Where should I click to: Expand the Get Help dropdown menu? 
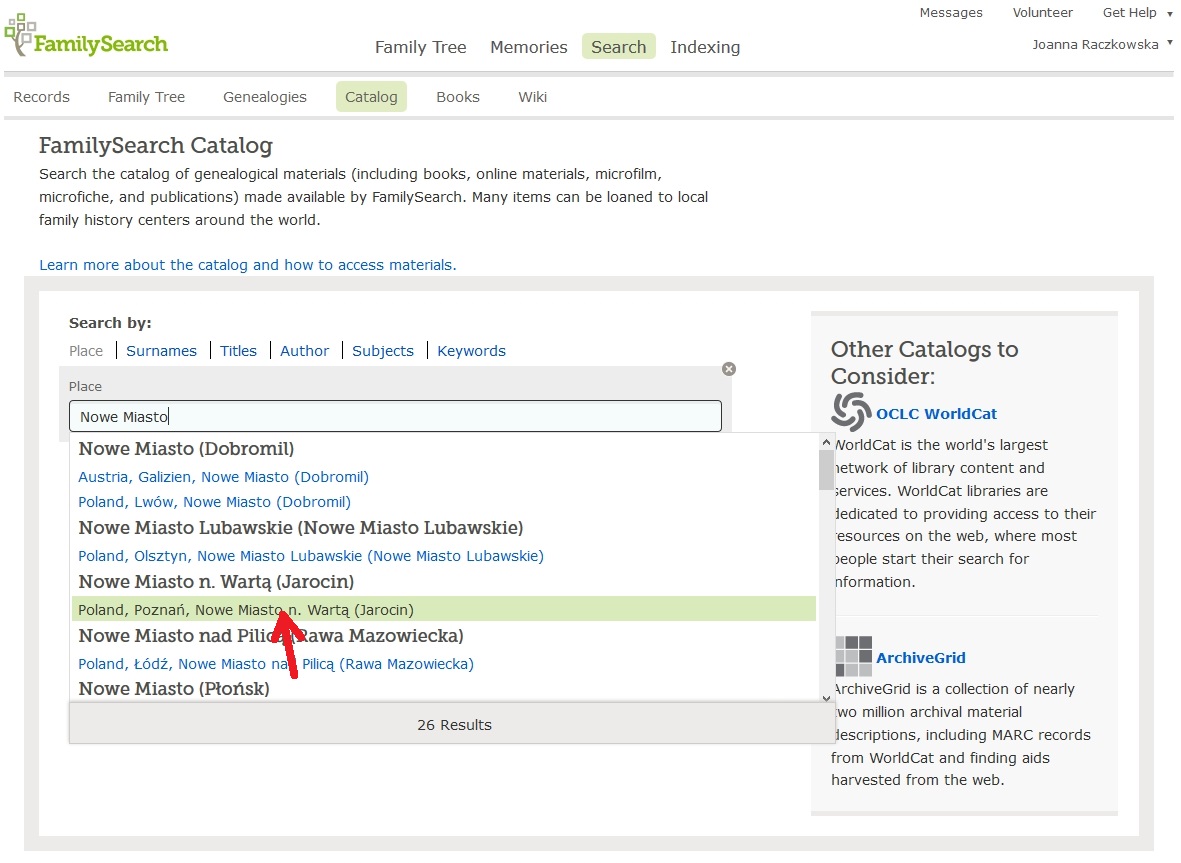1136,13
